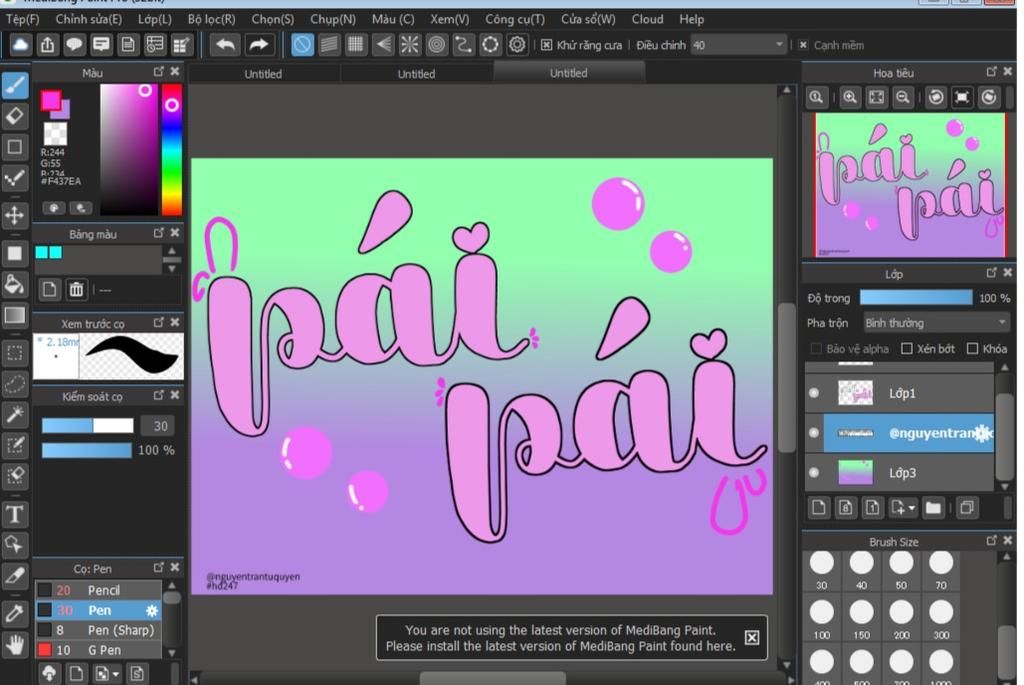Enable concentric circle snap guide
Viewport: 1024px width, 685px height.
coord(436,45)
